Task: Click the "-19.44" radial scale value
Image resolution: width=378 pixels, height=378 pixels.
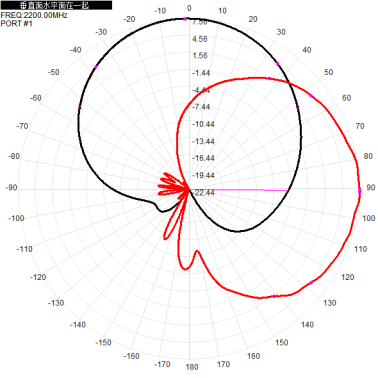Action: point(203,175)
